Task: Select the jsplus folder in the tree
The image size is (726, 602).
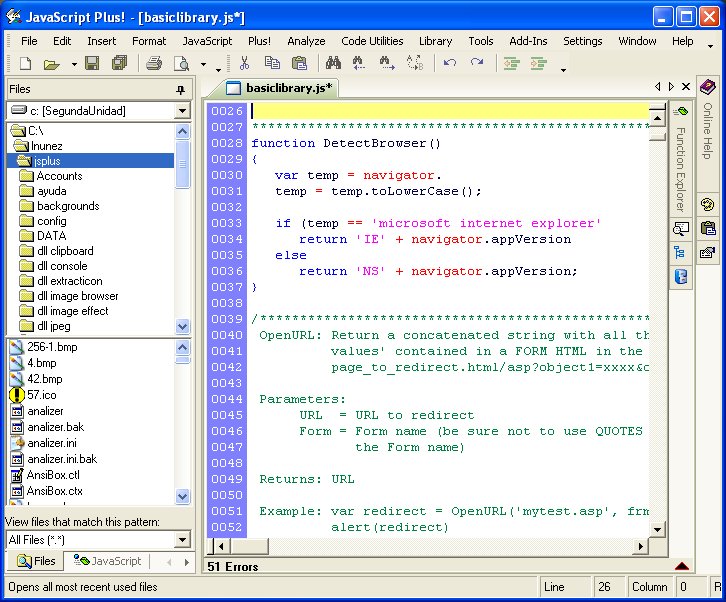Action: click(91, 161)
